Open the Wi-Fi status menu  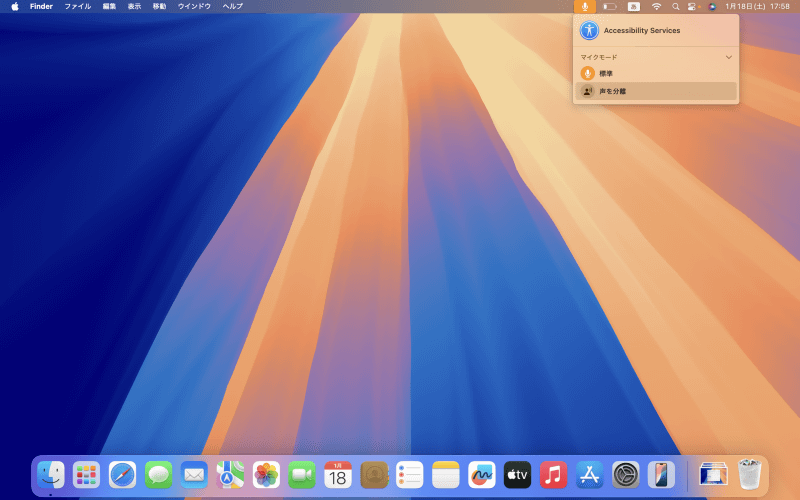[x=657, y=7]
